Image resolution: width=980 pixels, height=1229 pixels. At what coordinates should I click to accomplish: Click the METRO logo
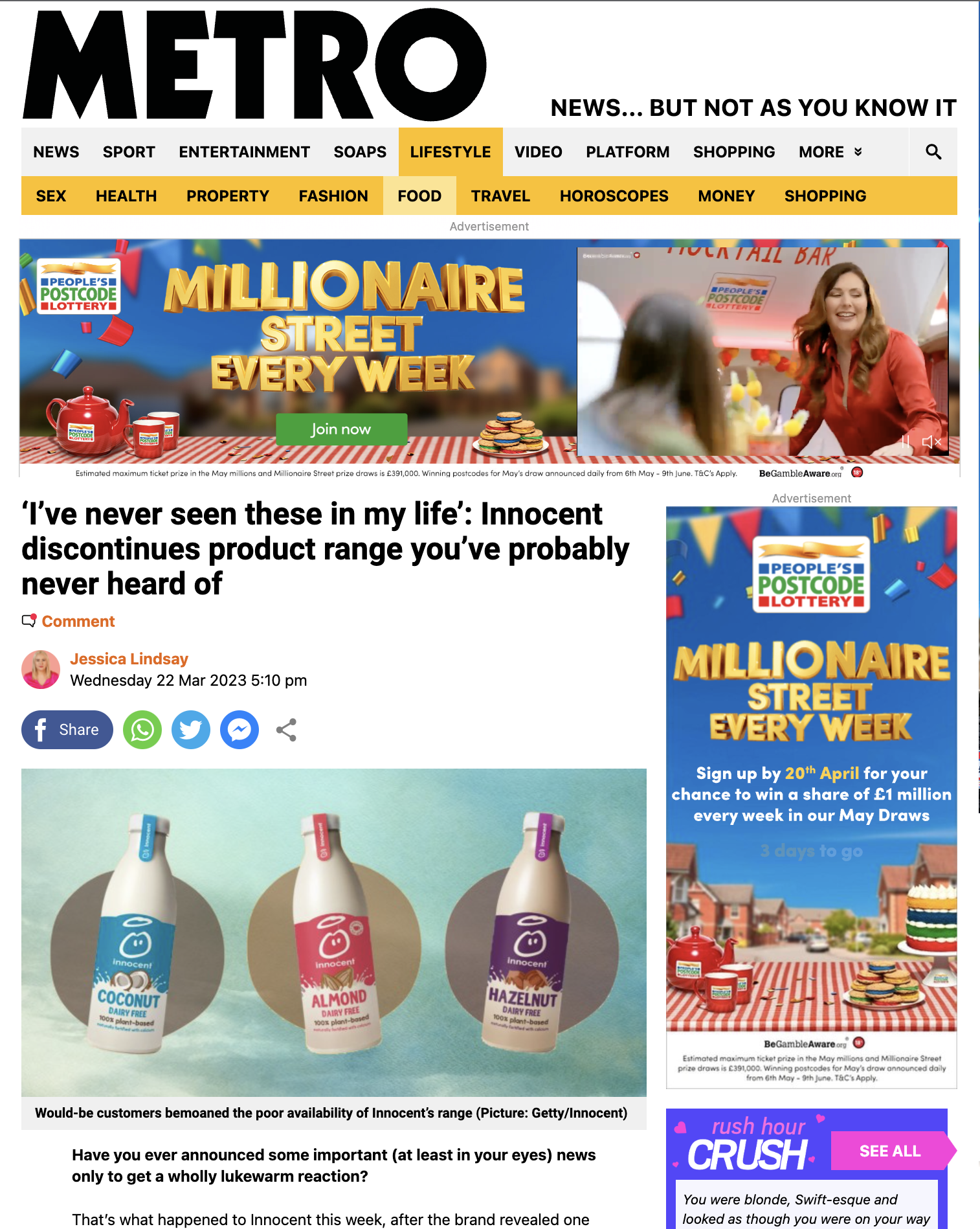[x=254, y=65]
